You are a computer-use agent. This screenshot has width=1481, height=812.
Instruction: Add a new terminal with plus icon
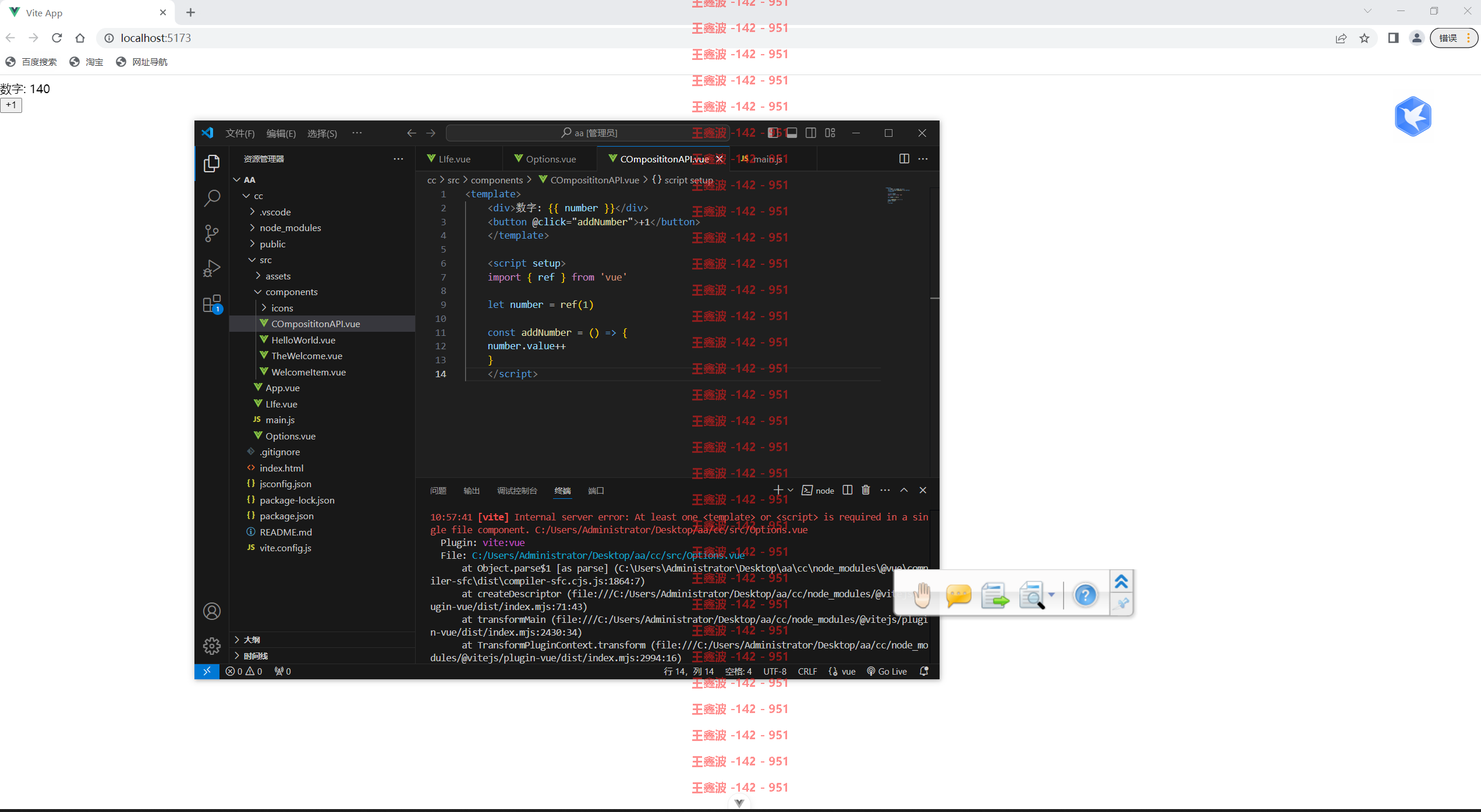pos(778,490)
